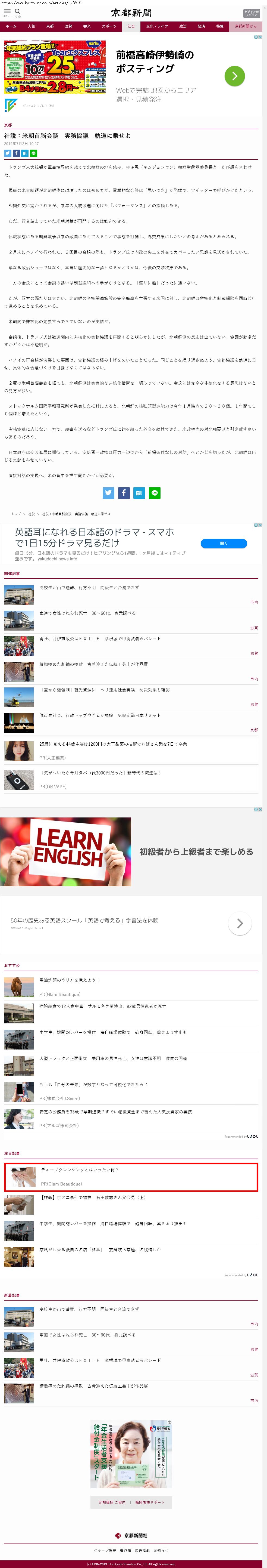This screenshot has height=1568, width=267.
Task: Open the スポーツ navigation tab
Action: coord(109,27)
